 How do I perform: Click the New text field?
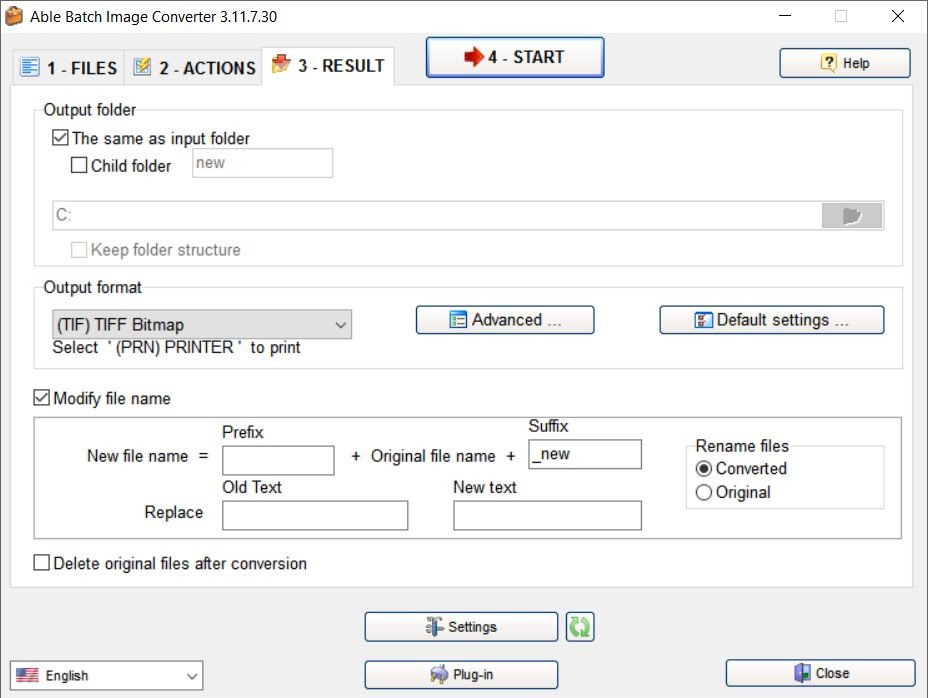click(x=547, y=515)
